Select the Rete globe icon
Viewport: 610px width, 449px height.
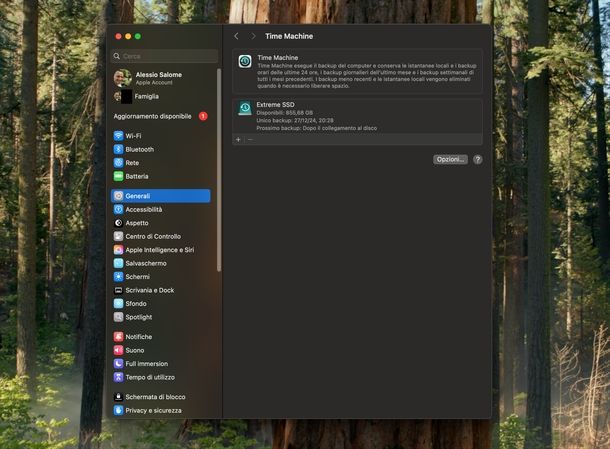coord(118,163)
